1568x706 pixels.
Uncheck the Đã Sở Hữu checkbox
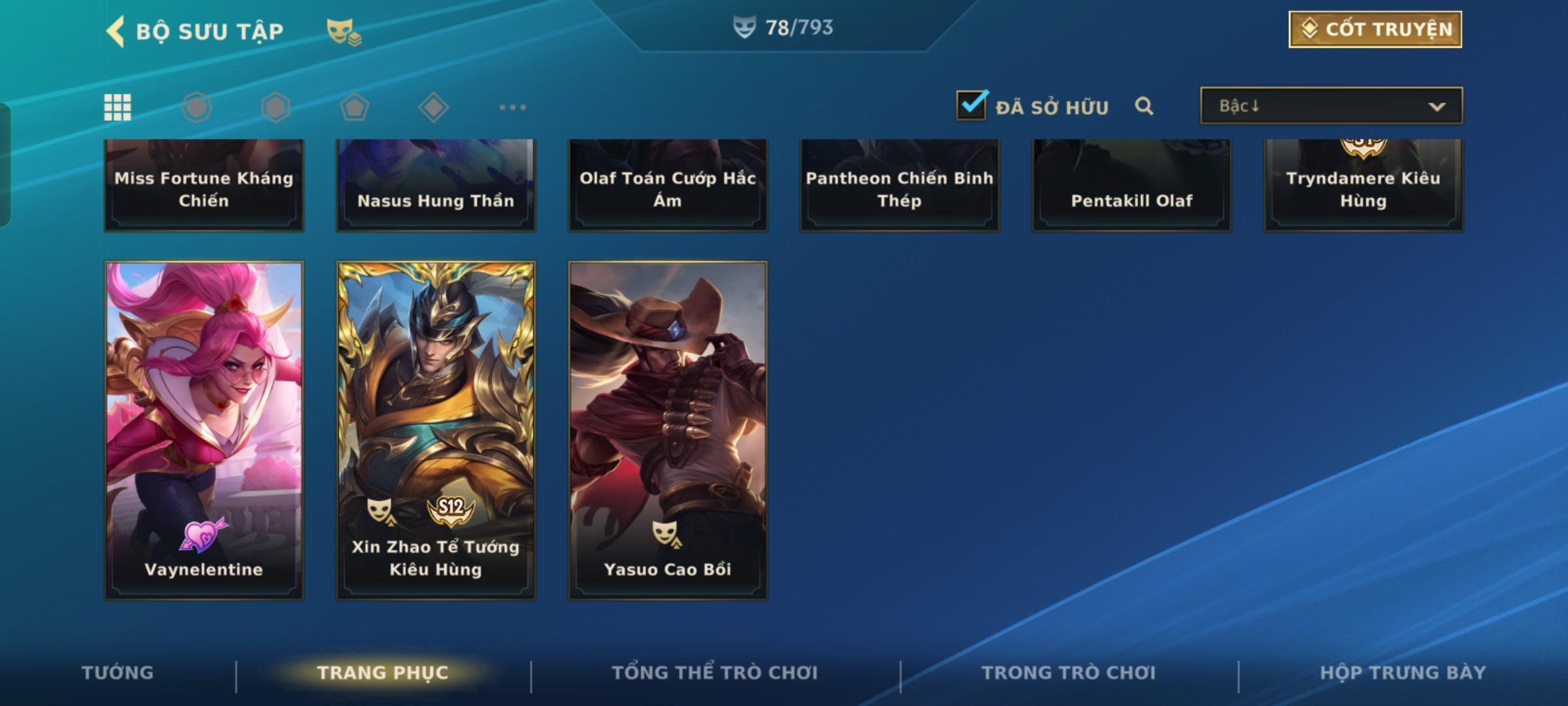(972, 105)
